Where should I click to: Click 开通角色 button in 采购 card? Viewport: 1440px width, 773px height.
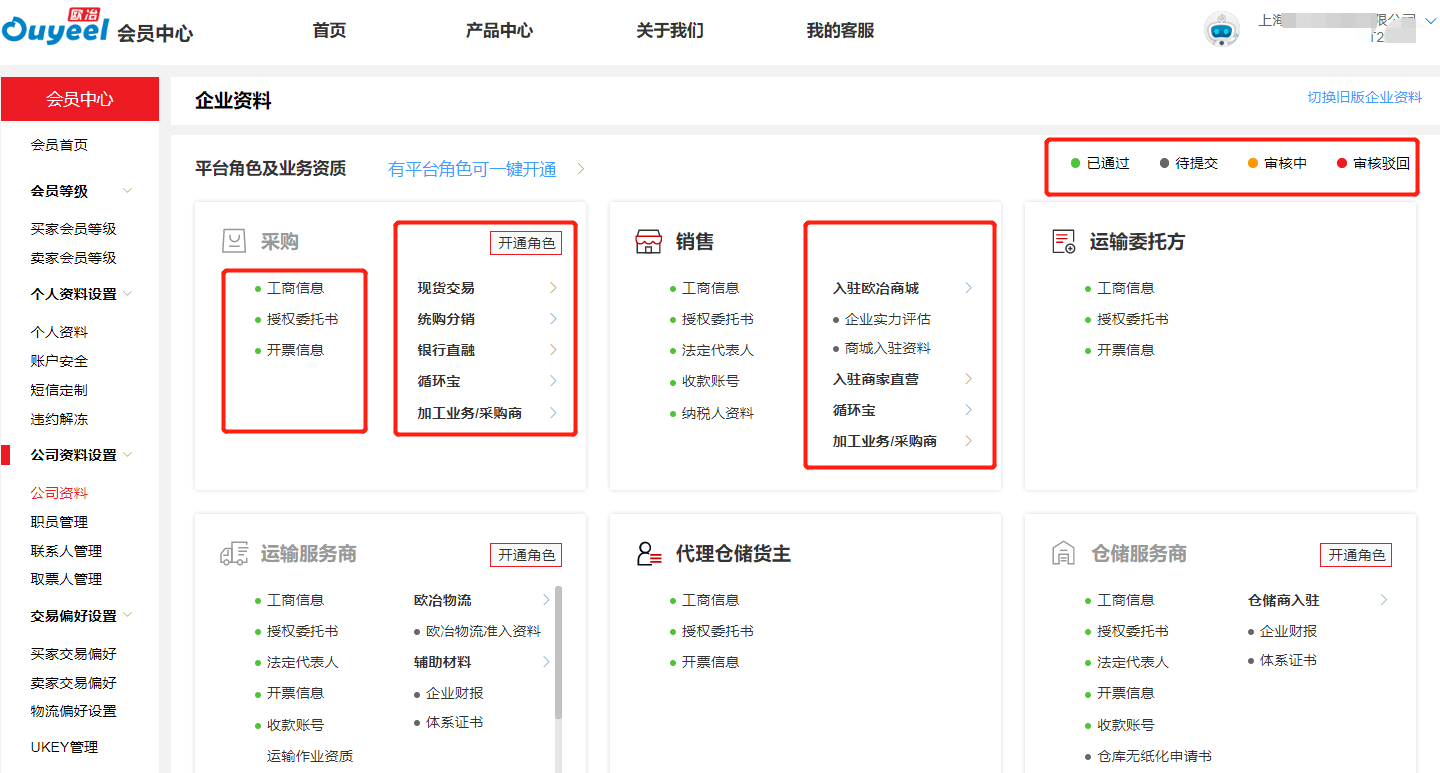pos(526,243)
